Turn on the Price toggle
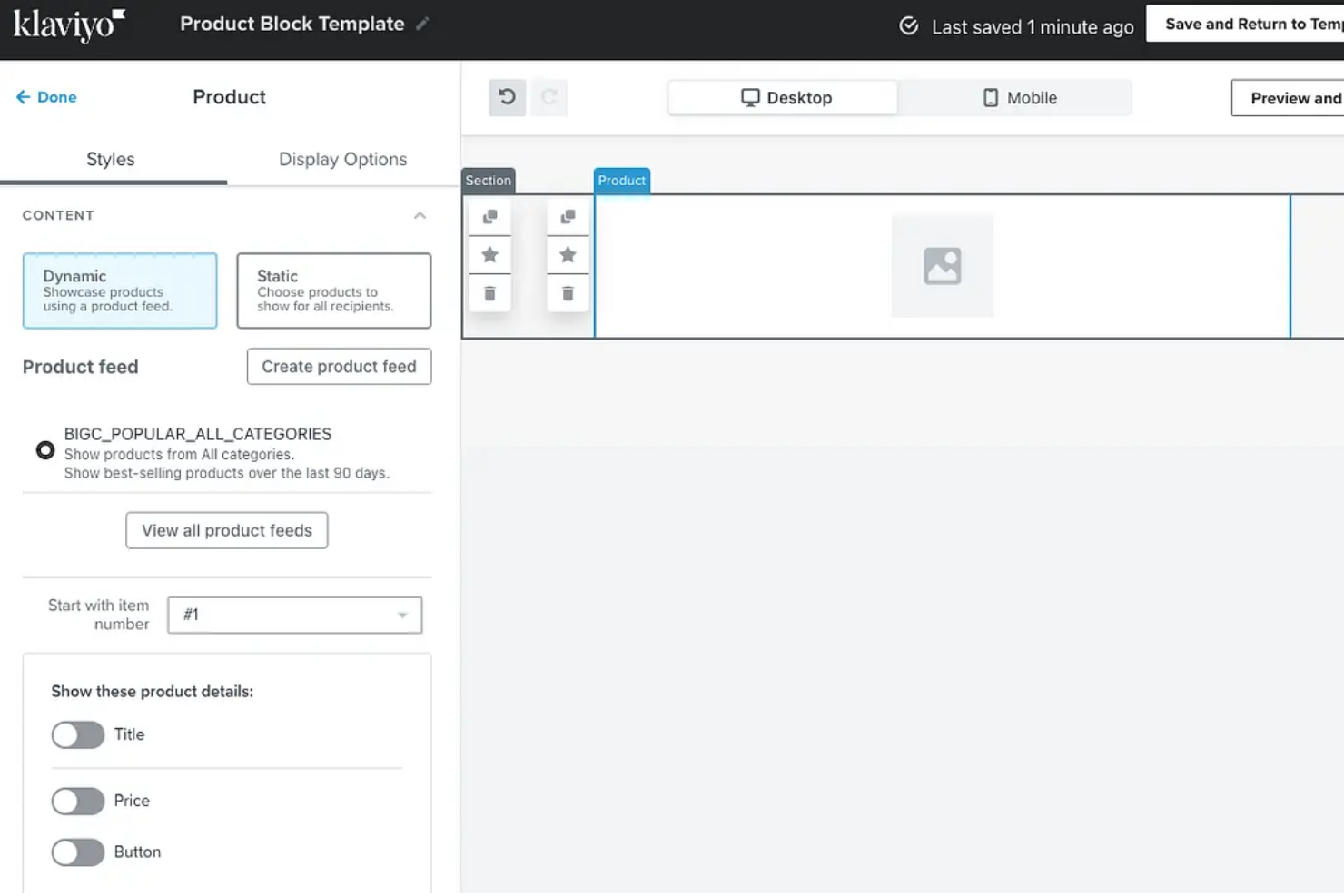This screenshot has height=896, width=1344. (x=78, y=801)
